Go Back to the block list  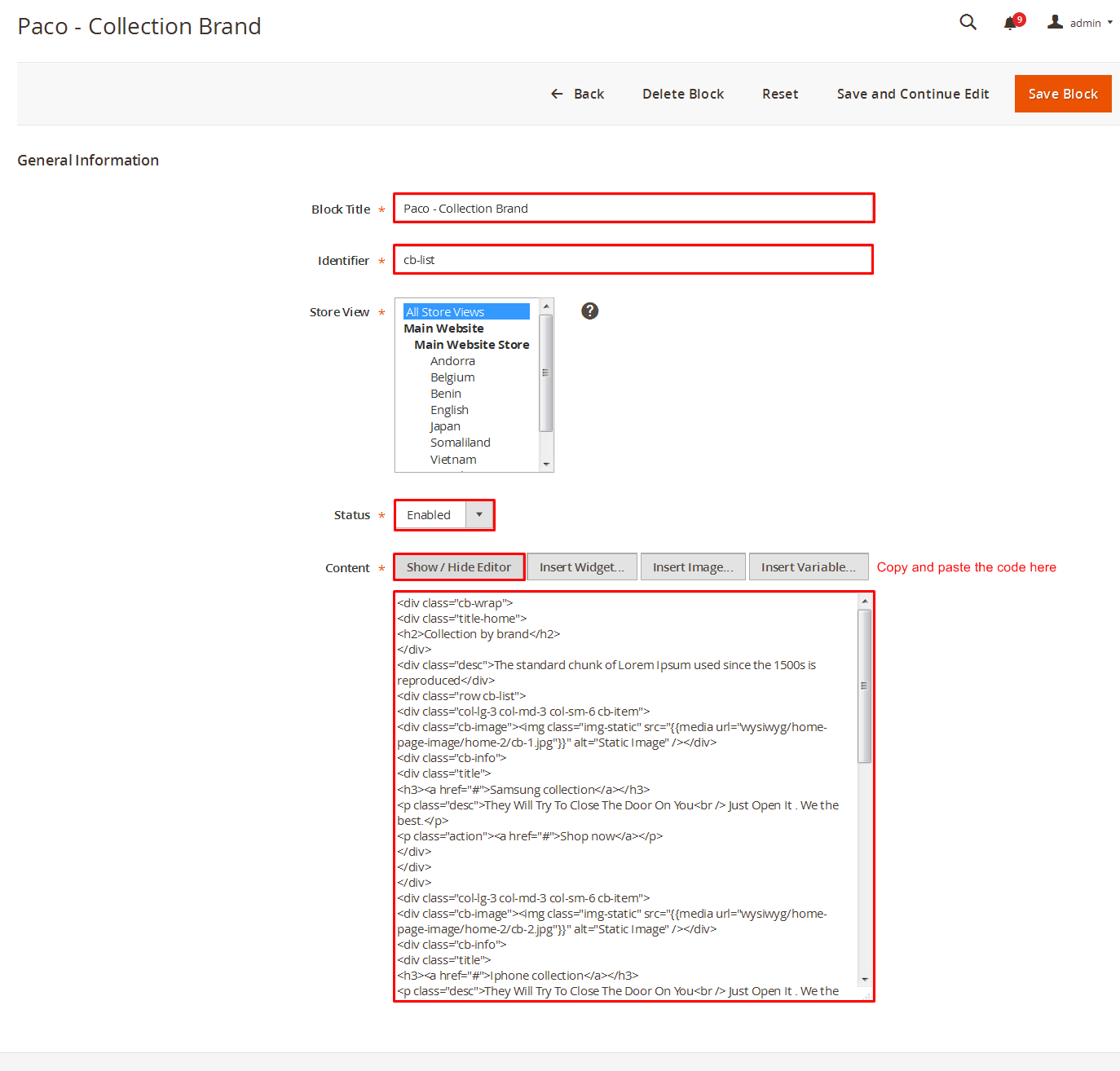pyautogui.click(x=577, y=94)
